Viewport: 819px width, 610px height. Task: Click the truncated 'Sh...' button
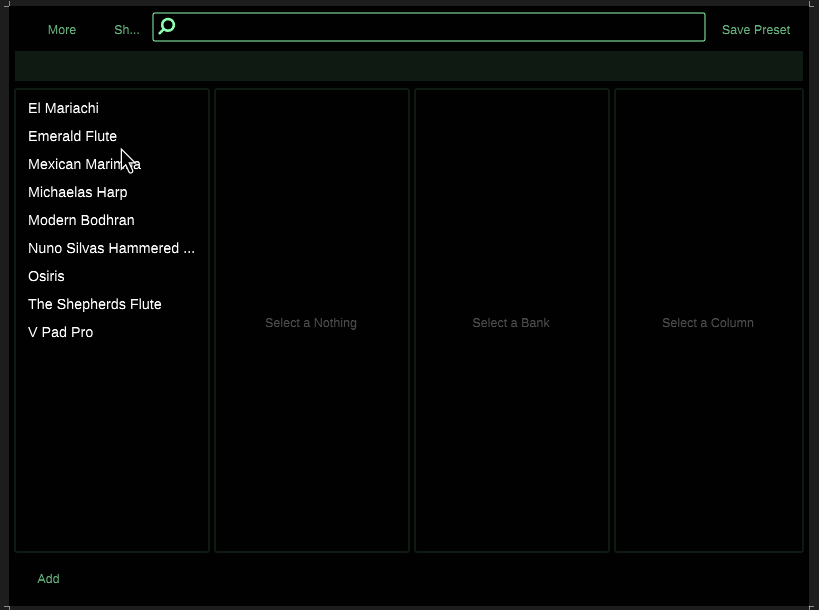(x=127, y=30)
